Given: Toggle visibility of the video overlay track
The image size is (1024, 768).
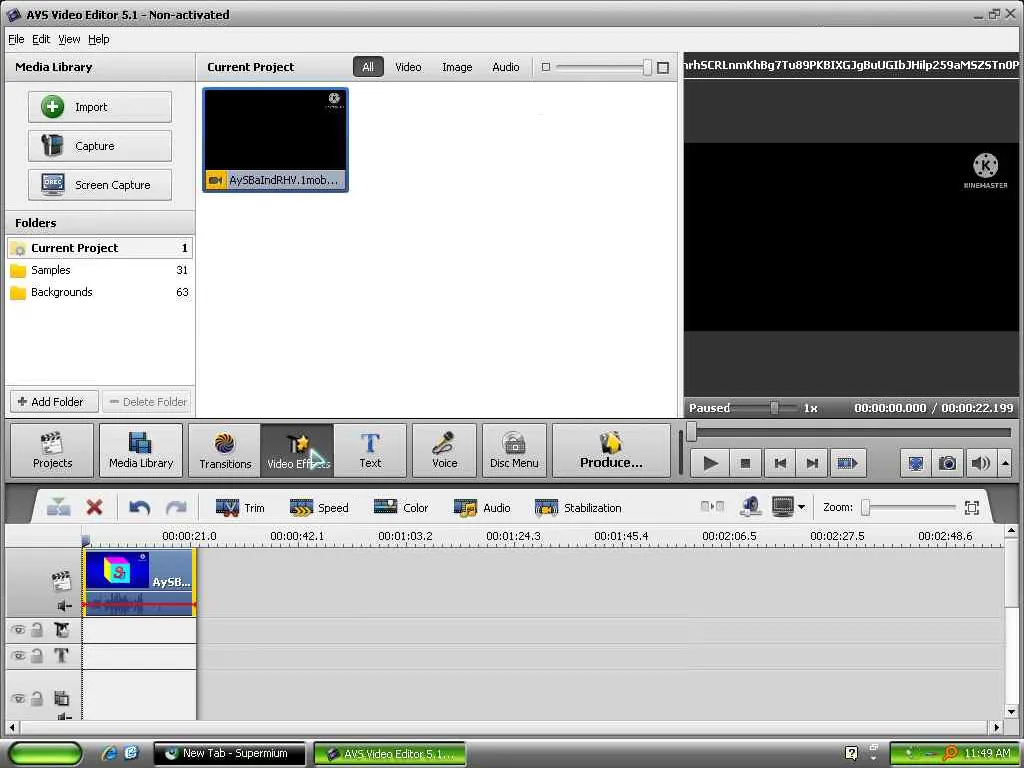Looking at the screenshot, I should pos(18,630).
